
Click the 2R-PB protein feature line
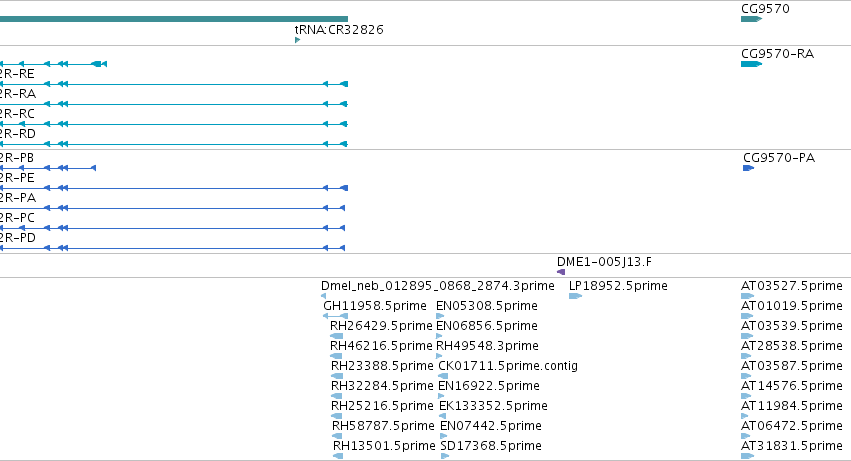(x=48, y=168)
